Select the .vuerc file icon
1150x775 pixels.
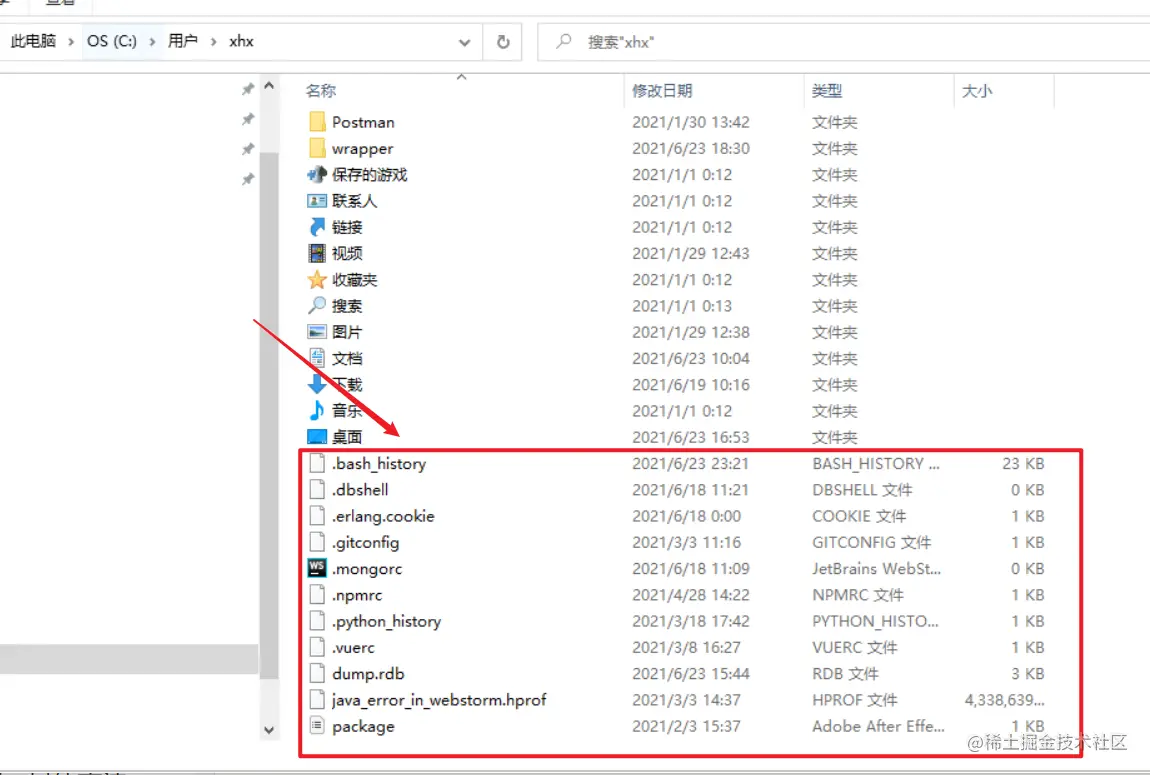317,647
